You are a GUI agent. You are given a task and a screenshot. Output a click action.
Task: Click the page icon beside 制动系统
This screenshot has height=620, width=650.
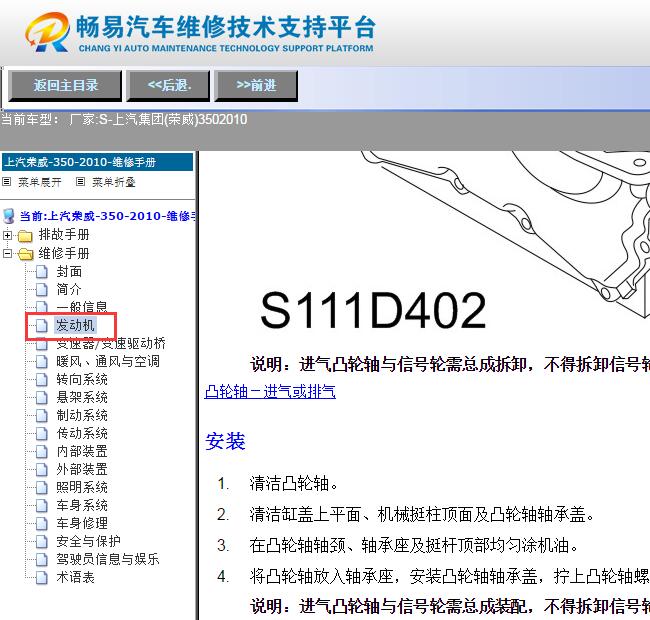[x=41, y=416]
